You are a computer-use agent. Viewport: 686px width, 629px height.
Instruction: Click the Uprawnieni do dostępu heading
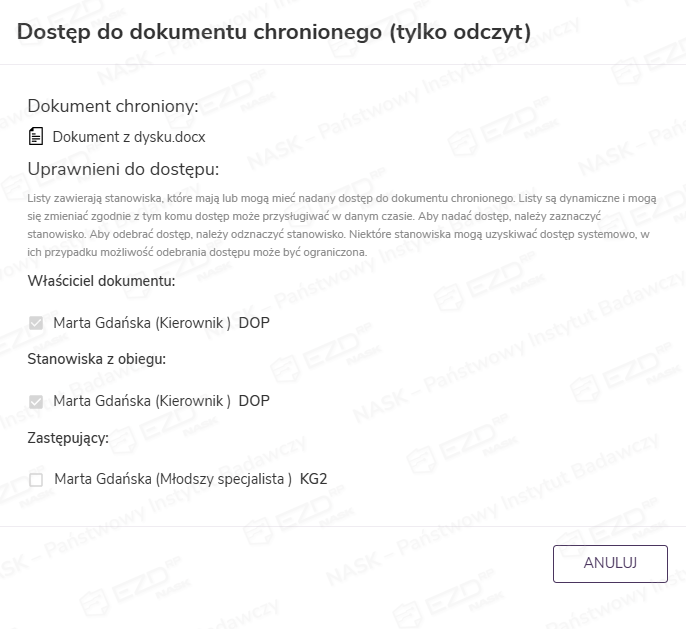[x=123, y=168]
